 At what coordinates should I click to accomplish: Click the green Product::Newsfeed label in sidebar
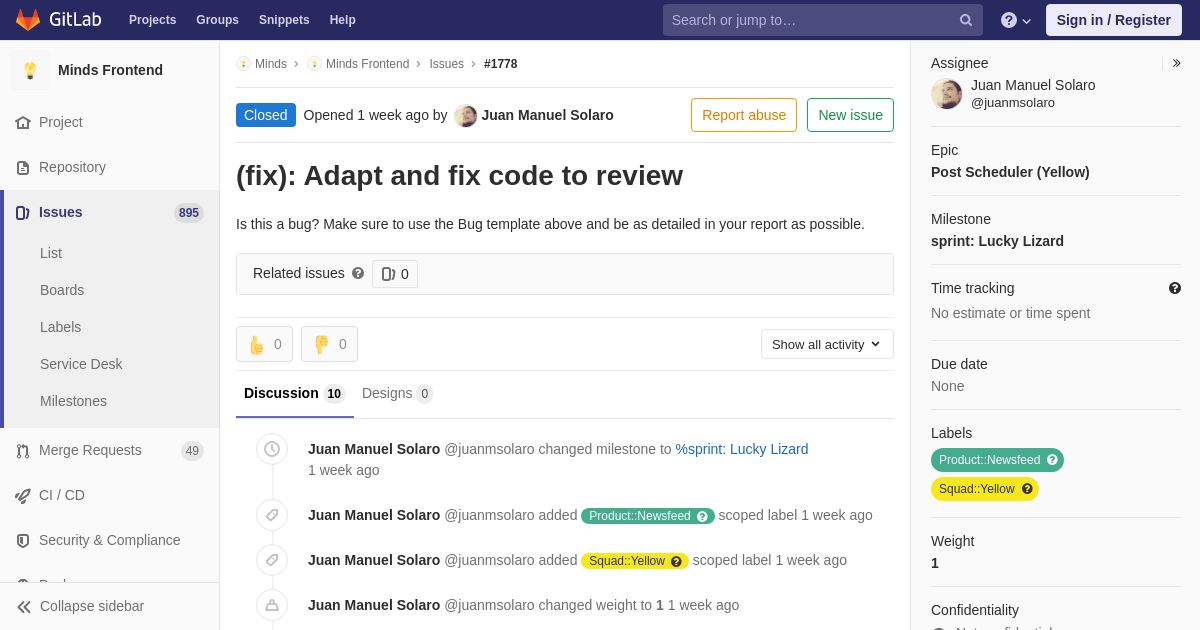[997, 460]
